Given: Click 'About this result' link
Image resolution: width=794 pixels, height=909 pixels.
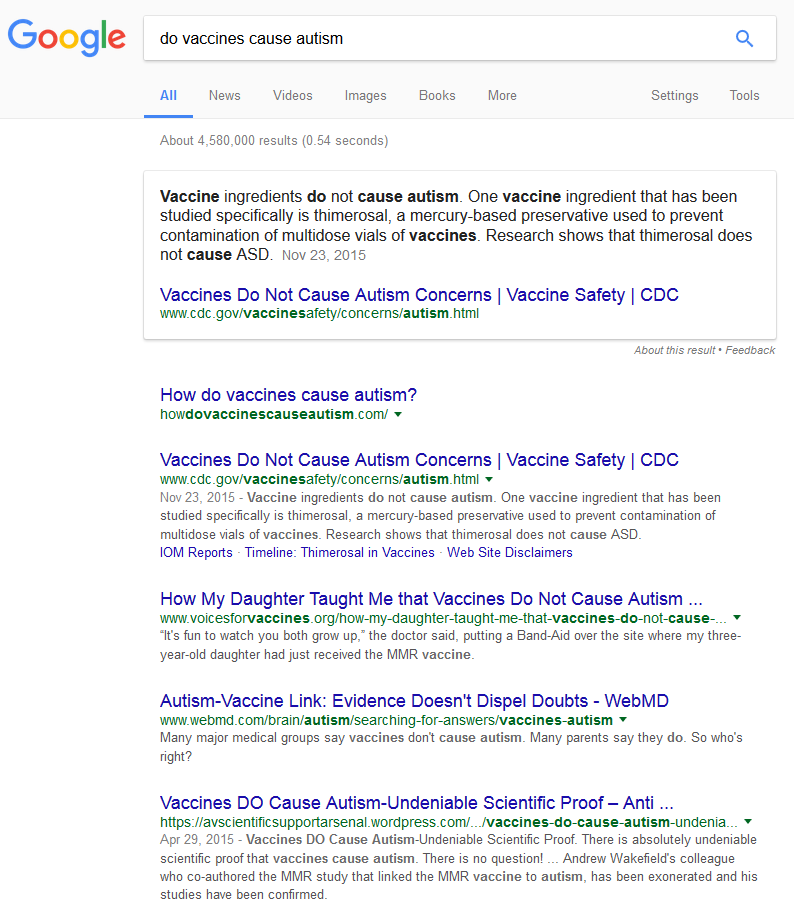Looking at the screenshot, I should (675, 350).
